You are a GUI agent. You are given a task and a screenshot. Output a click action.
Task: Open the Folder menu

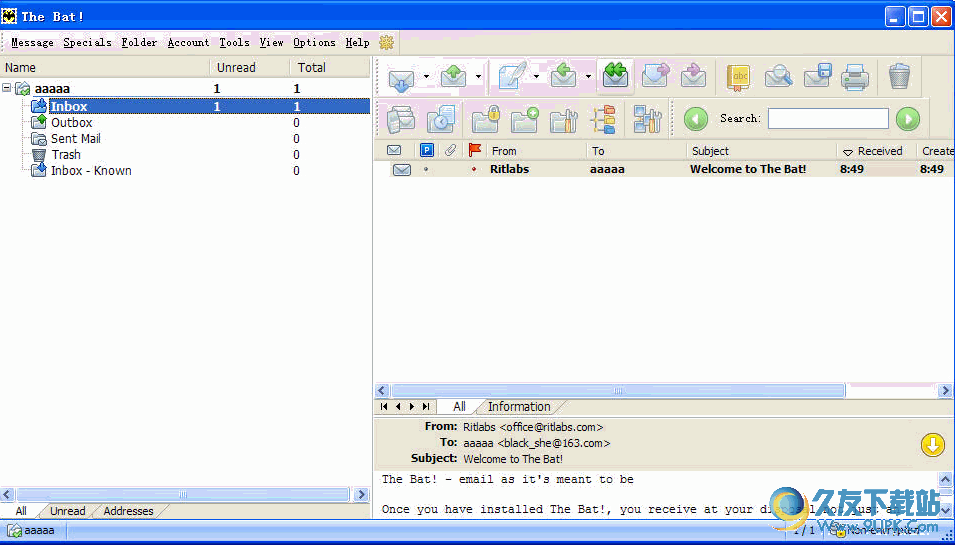coord(139,42)
